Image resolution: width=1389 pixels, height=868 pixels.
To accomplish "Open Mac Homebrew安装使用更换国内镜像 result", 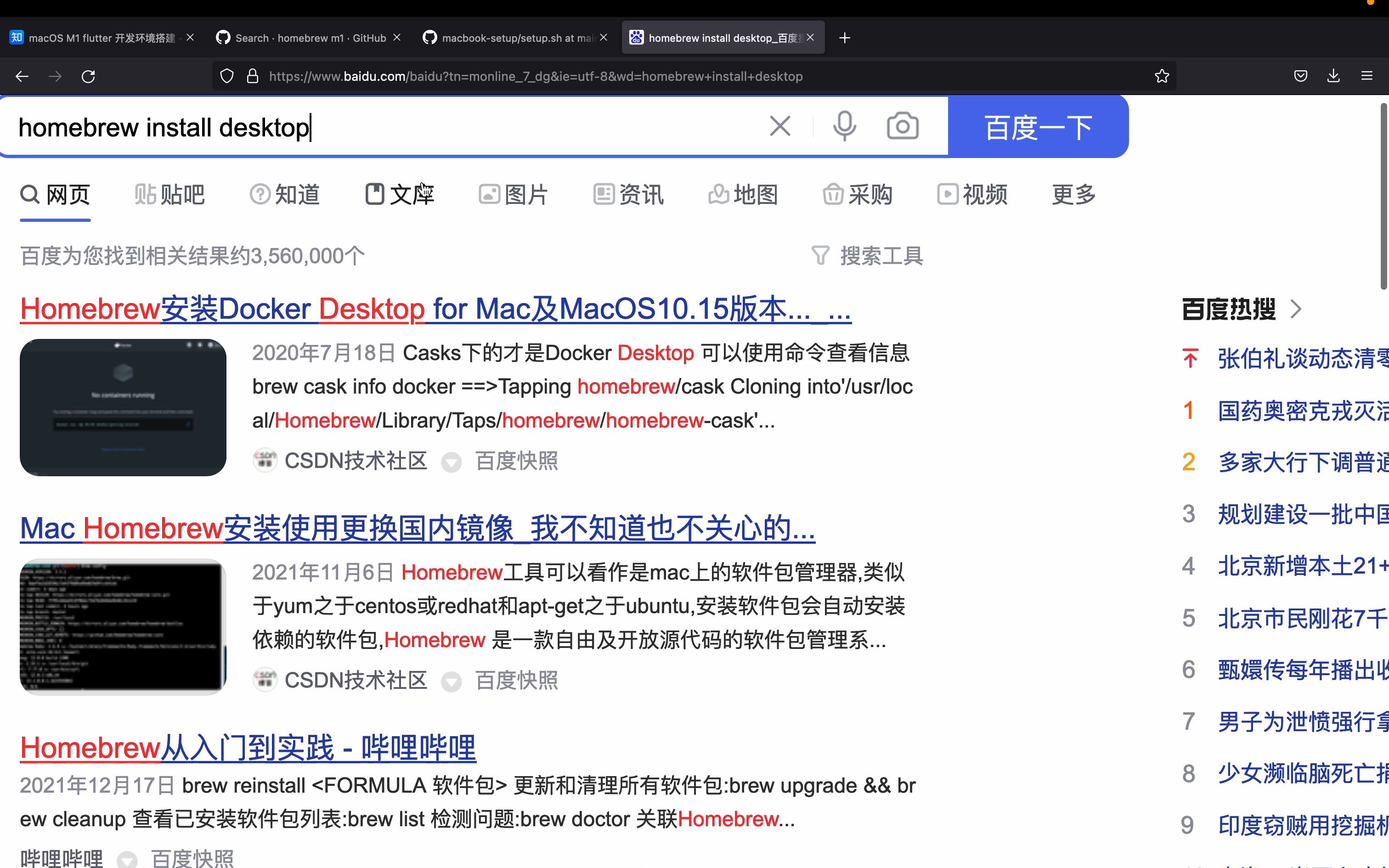I will [417, 528].
